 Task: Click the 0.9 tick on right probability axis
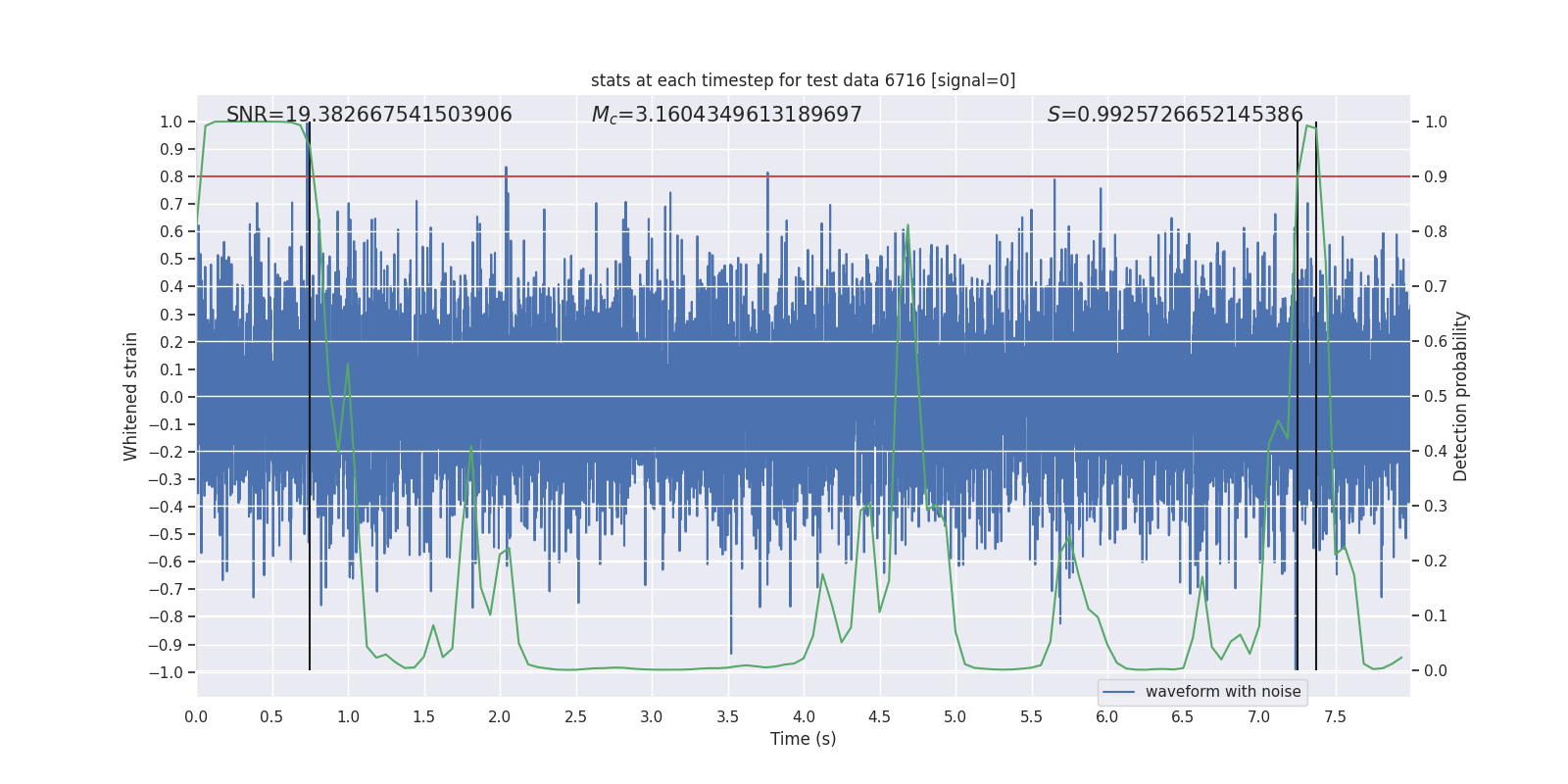click(x=1436, y=177)
